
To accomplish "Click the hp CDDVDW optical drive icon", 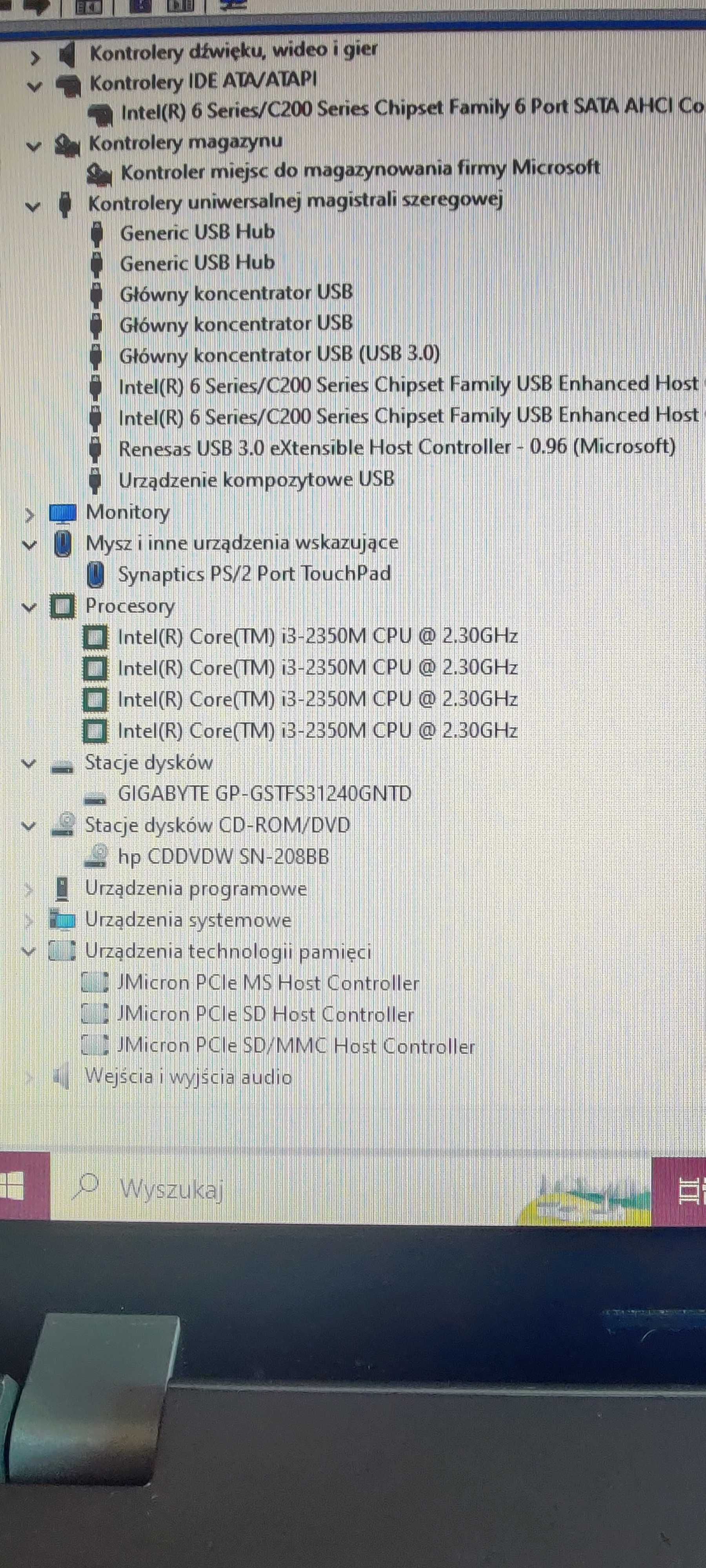I will pyautogui.click(x=96, y=857).
